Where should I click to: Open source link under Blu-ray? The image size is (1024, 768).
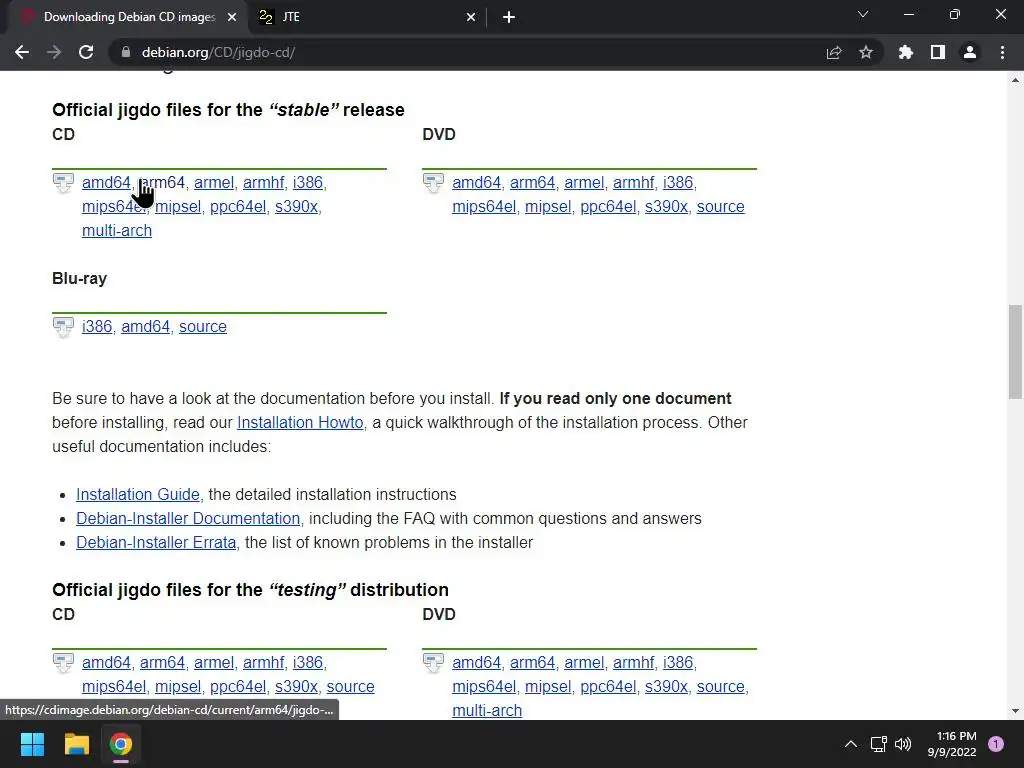tap(203, 327)
